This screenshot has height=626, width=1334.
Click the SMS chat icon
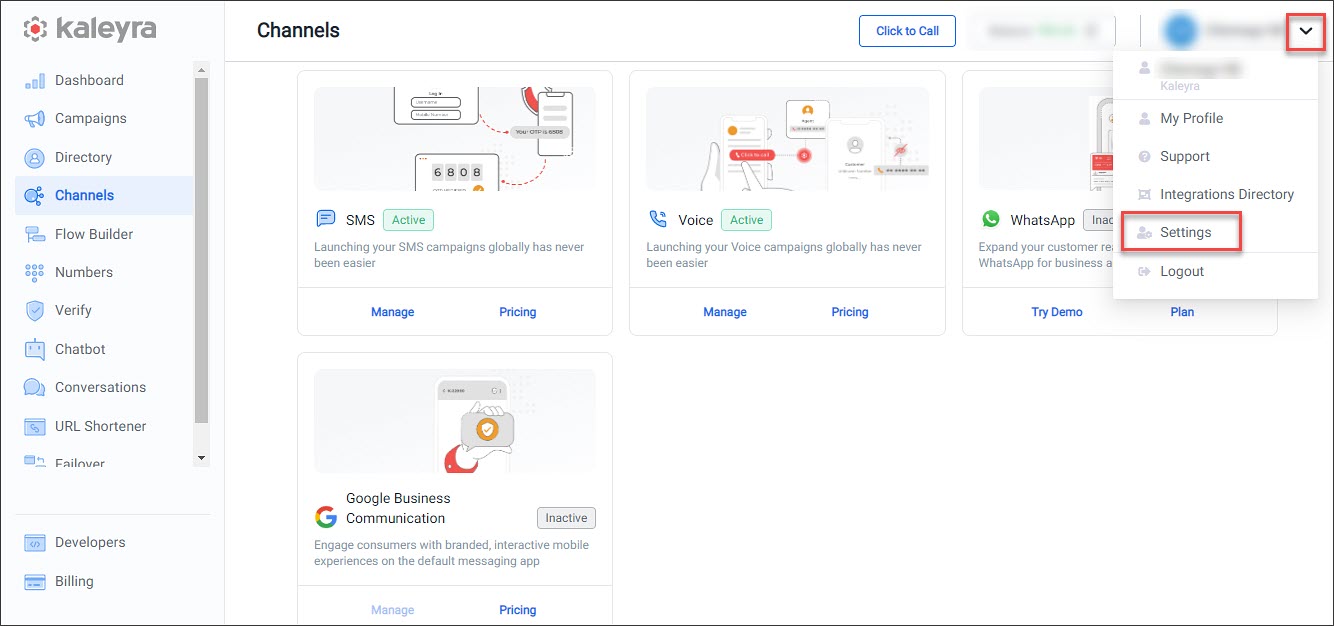point(325,219)
